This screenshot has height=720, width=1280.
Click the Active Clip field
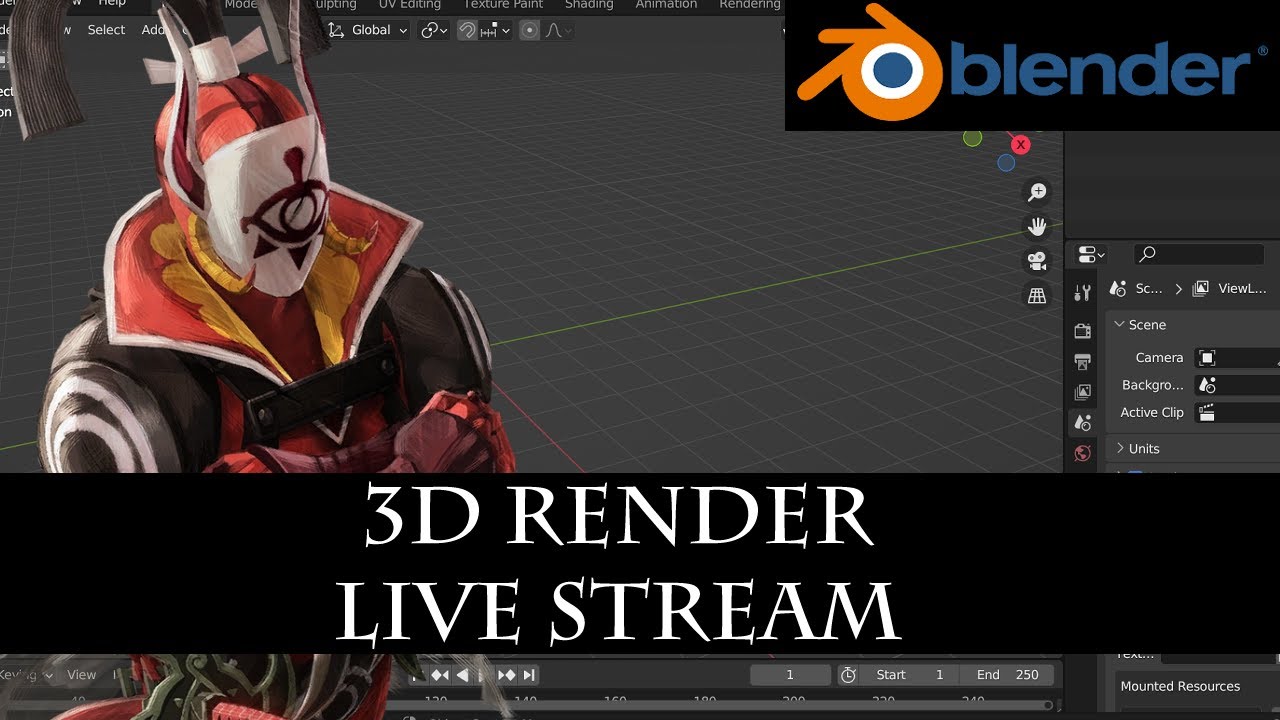click(1237, 412)
